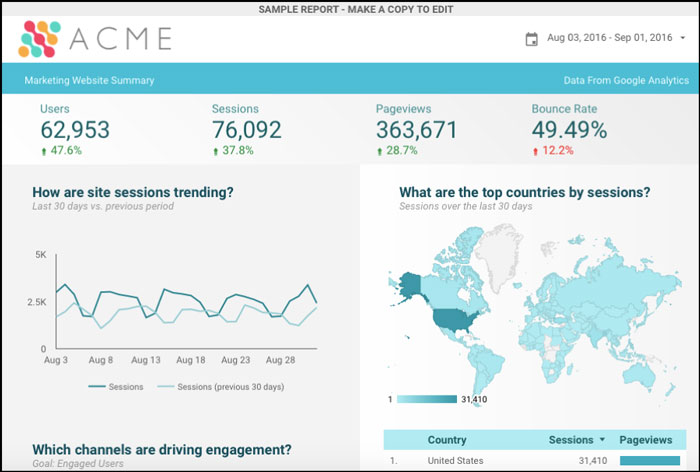
Task: Click the 31,410 sessions cell
Action: 592,460
